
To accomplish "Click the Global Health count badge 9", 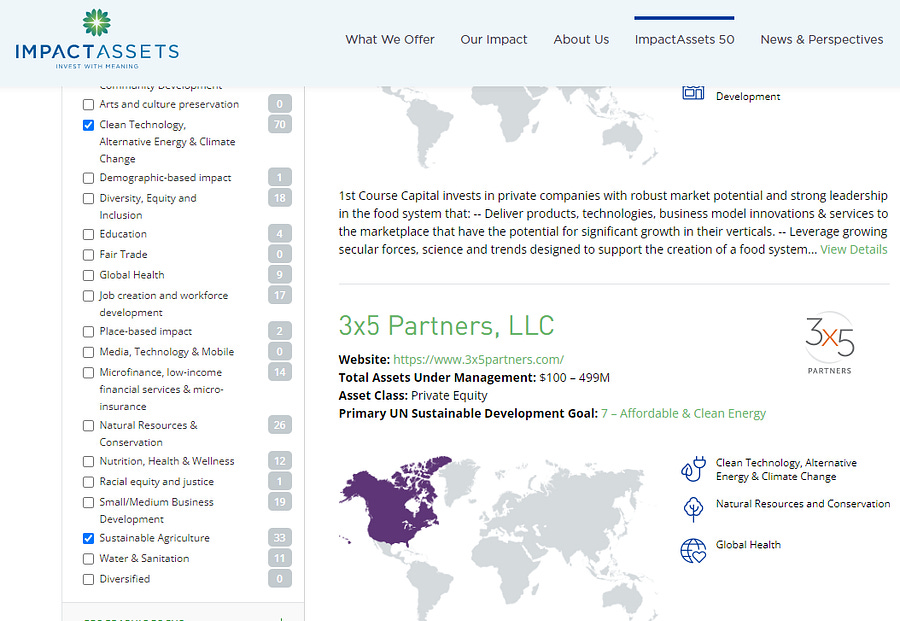I will tap(280, 275).
